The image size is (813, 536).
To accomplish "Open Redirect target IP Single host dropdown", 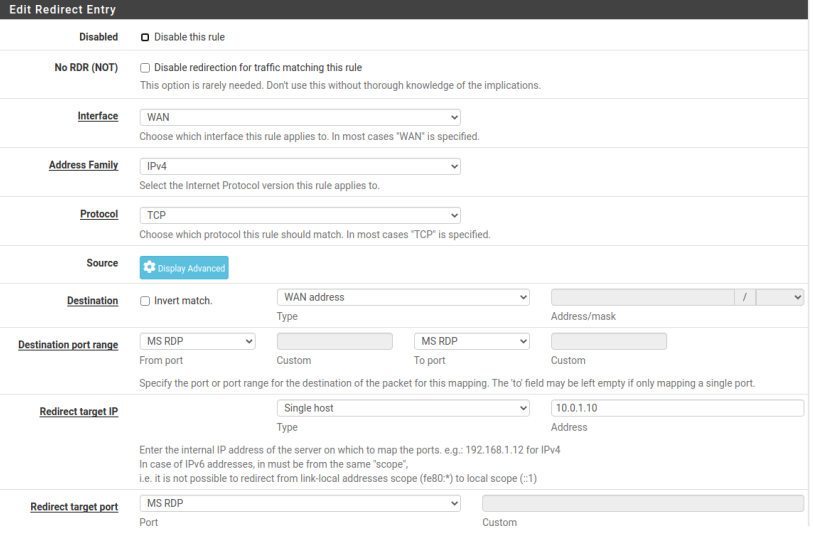I will pos(403,408).
